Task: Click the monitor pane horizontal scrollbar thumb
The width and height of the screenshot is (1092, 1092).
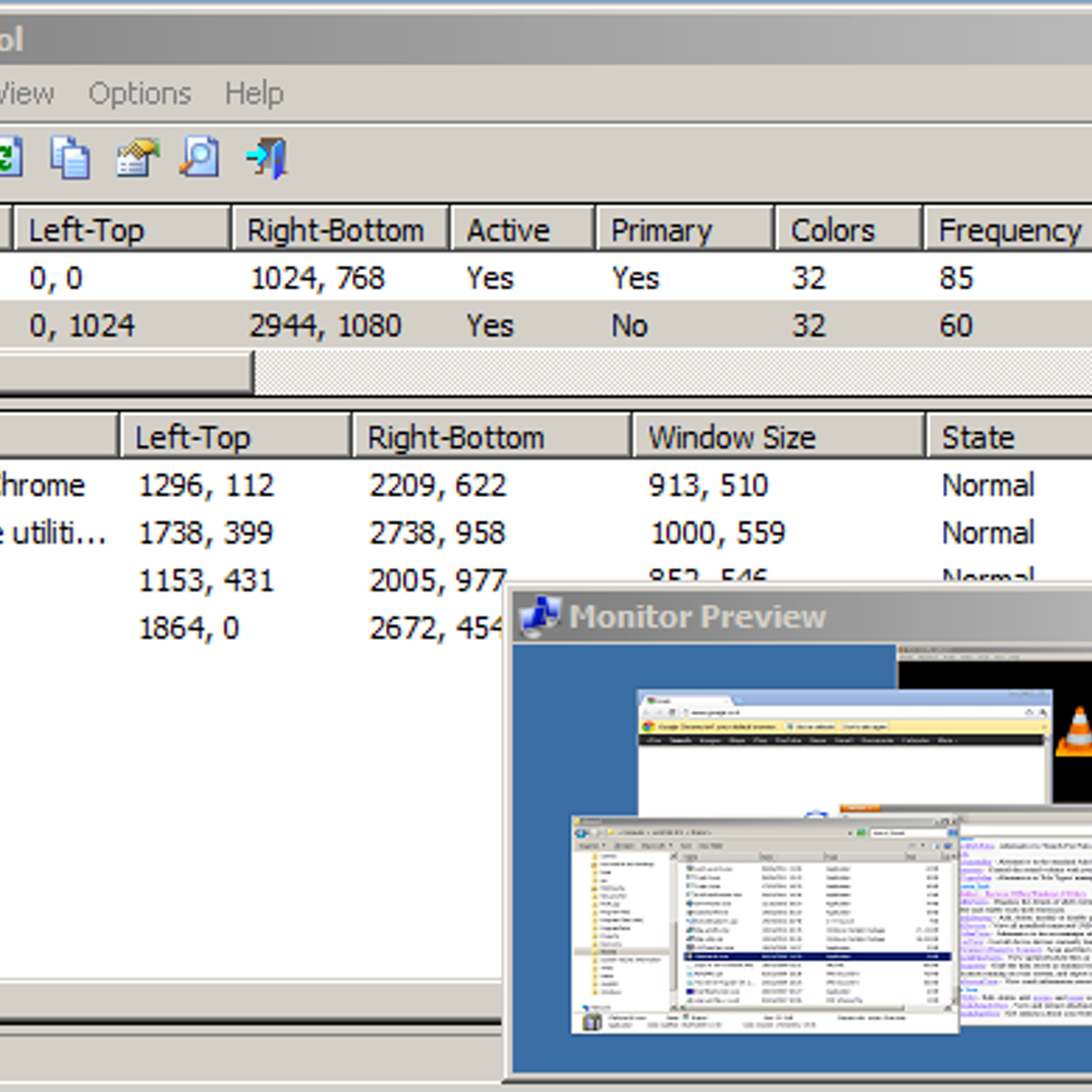Action: pos(126,373)
